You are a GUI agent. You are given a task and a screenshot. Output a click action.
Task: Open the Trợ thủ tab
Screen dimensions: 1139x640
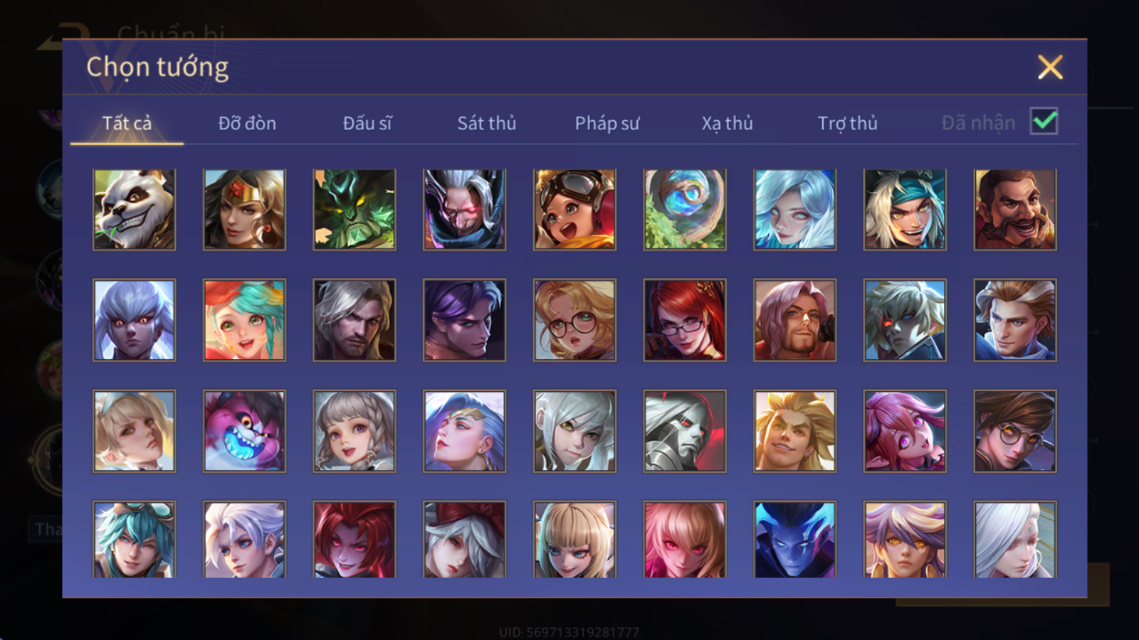click(x=848, y=123)
